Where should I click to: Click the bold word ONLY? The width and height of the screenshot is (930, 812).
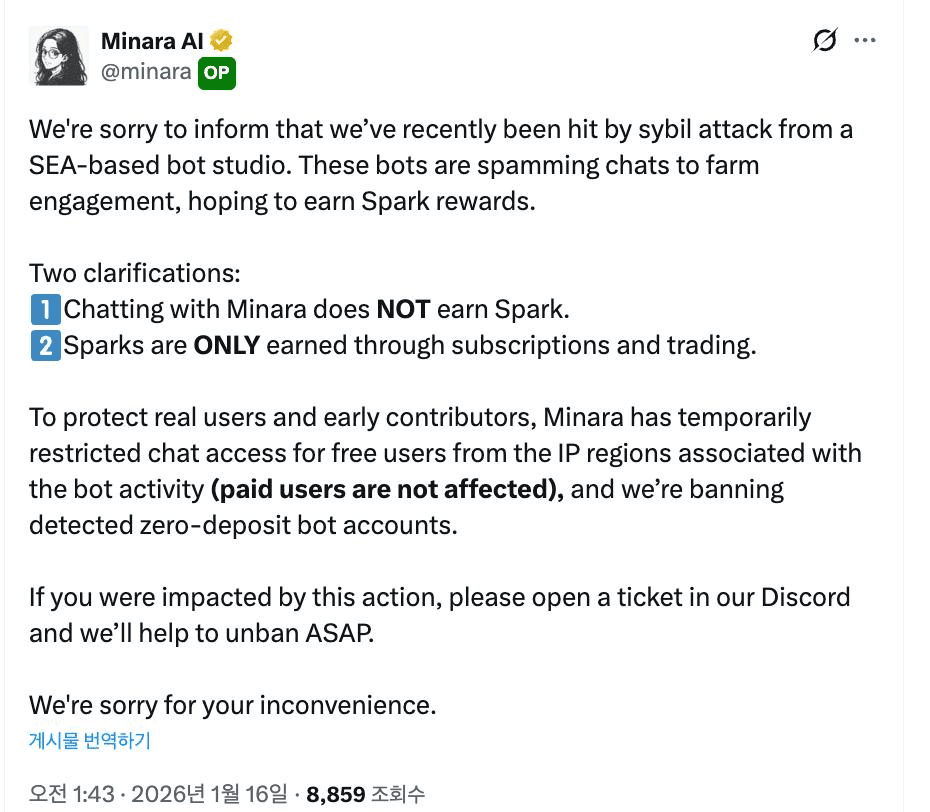click(226, 345)
